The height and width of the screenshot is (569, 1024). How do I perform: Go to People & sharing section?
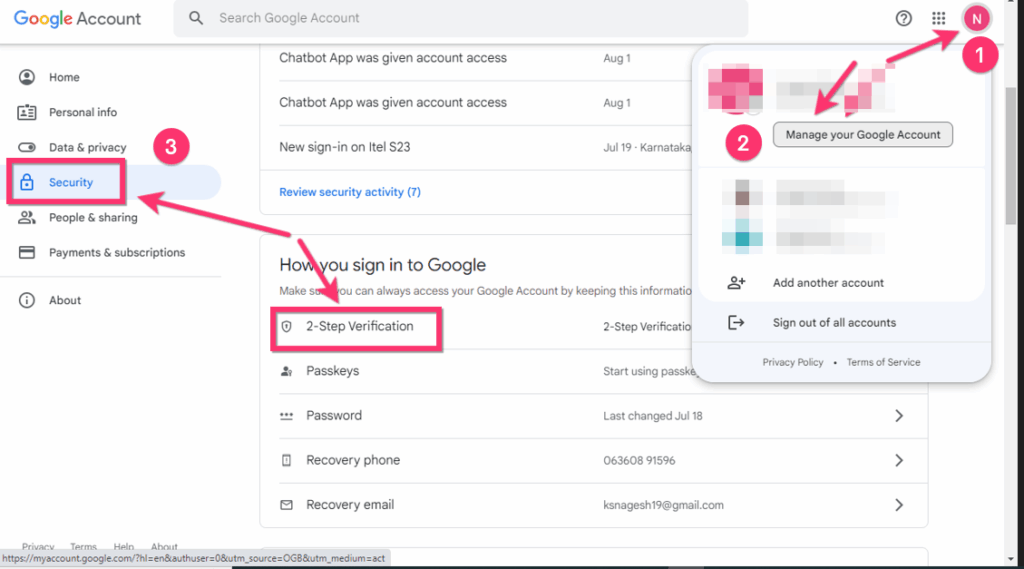point(92,218)
